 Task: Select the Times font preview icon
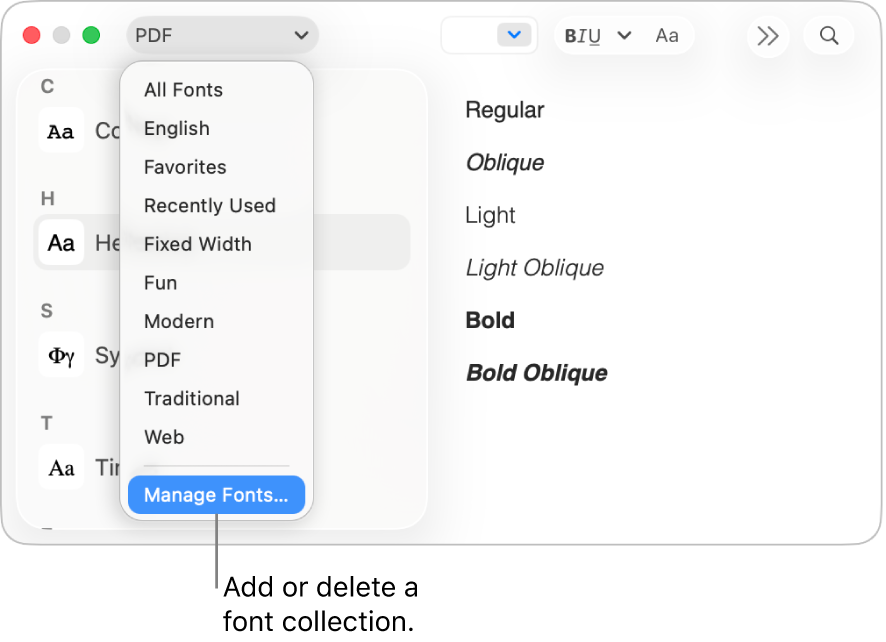(x=61, y=467)
